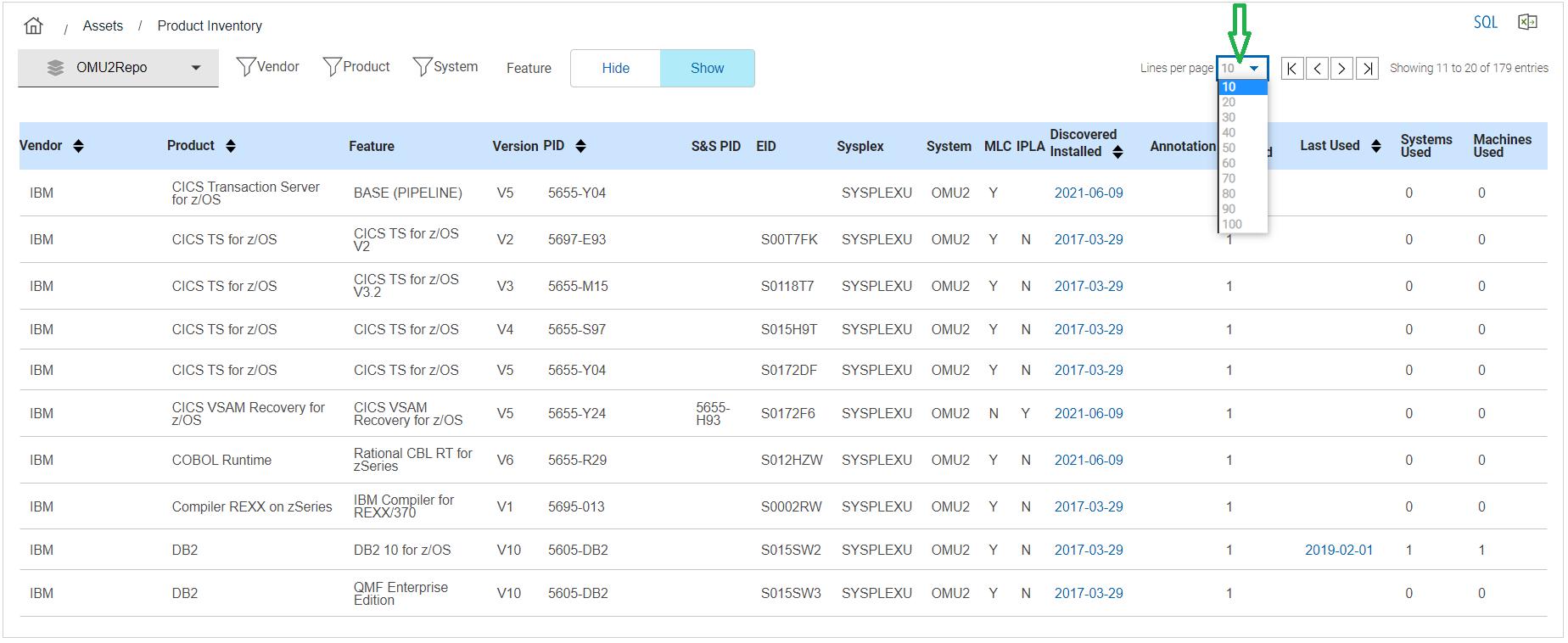Open the System filter

pyautogui.click(x=445, y=67)
